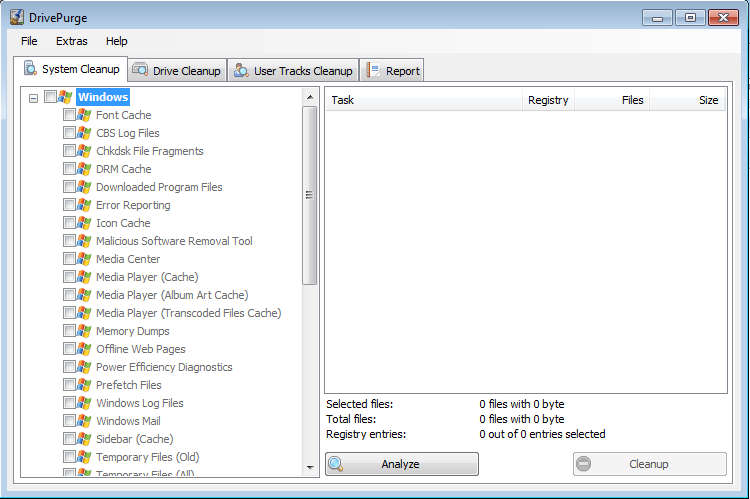Click the flag icon next to Media Player (Cache)
The image size is (750, 499).
coord(84,277)
